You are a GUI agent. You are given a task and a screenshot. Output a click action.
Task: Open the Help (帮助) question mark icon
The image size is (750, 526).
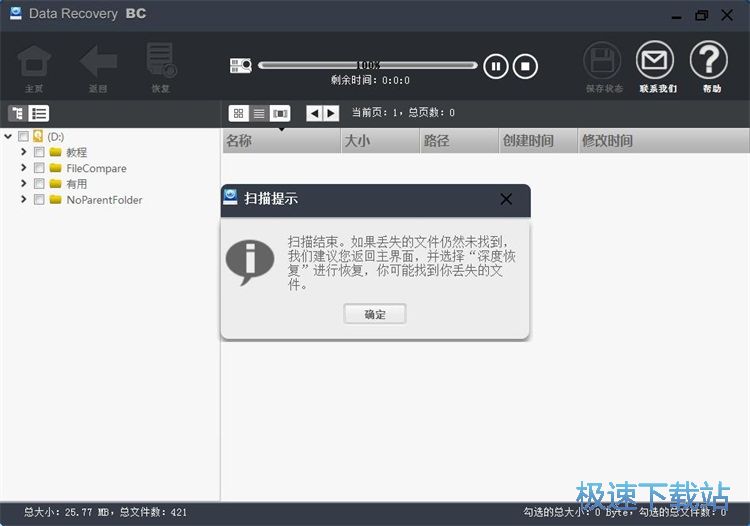[708, 60]
